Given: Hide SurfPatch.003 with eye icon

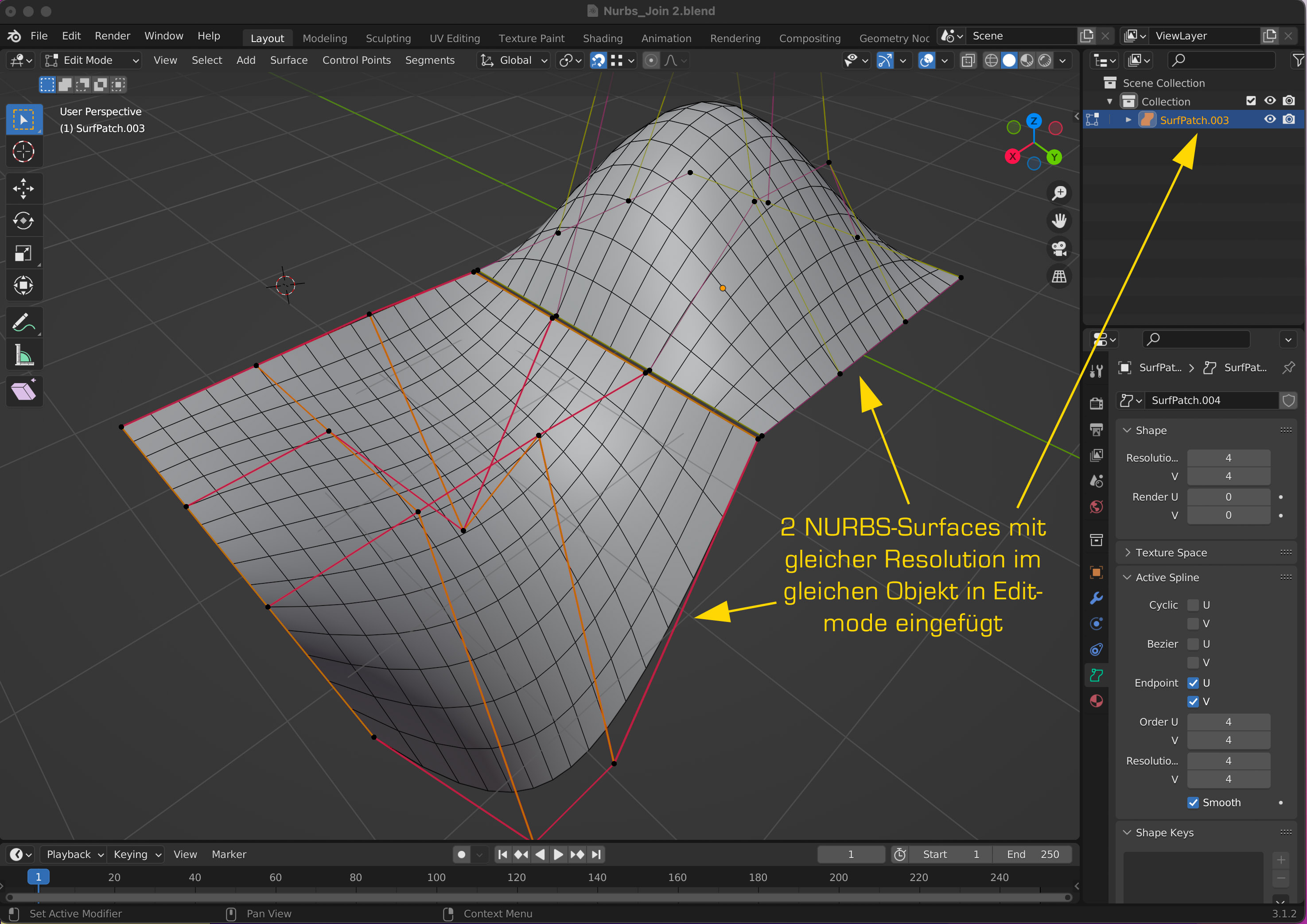Looking at the screenshot, I should 1270,120.
